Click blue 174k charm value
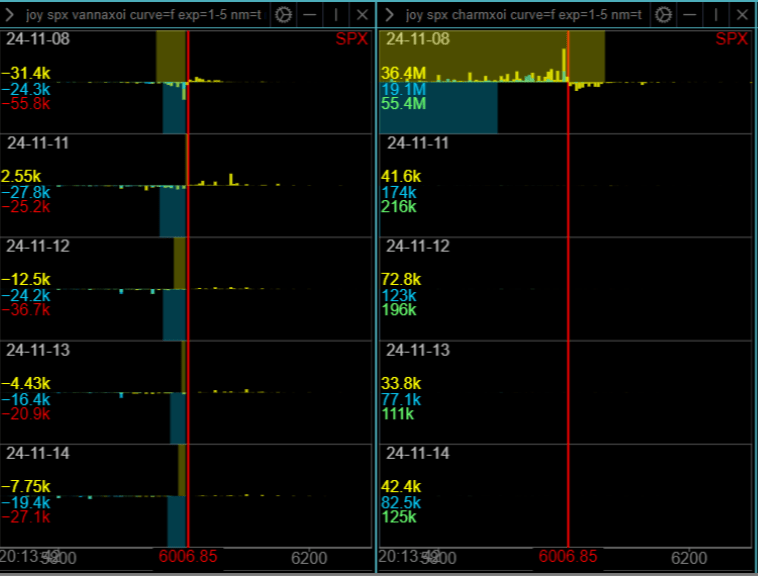Image resolution: width=758 pixels, height=576 pixels. (399, 193)
